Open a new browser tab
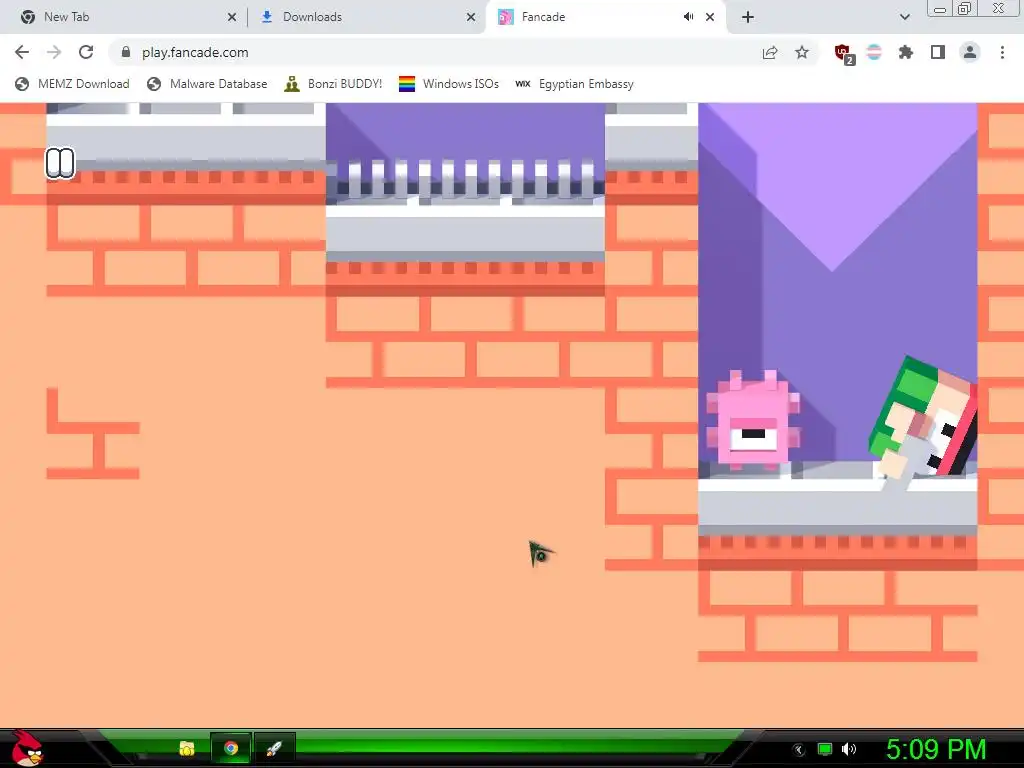 748,18
